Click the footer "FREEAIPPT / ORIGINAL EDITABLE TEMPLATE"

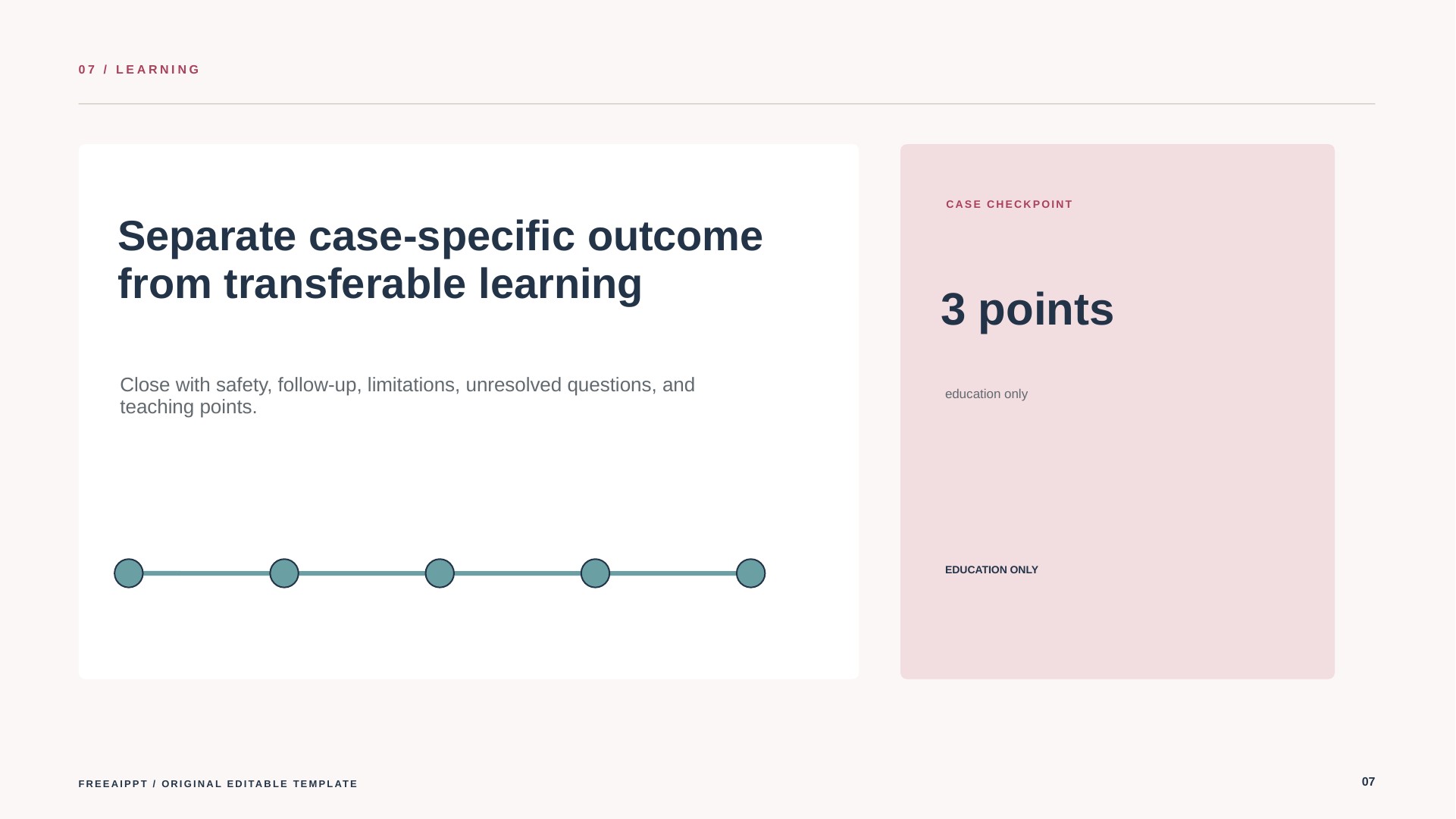click(218, 784)
